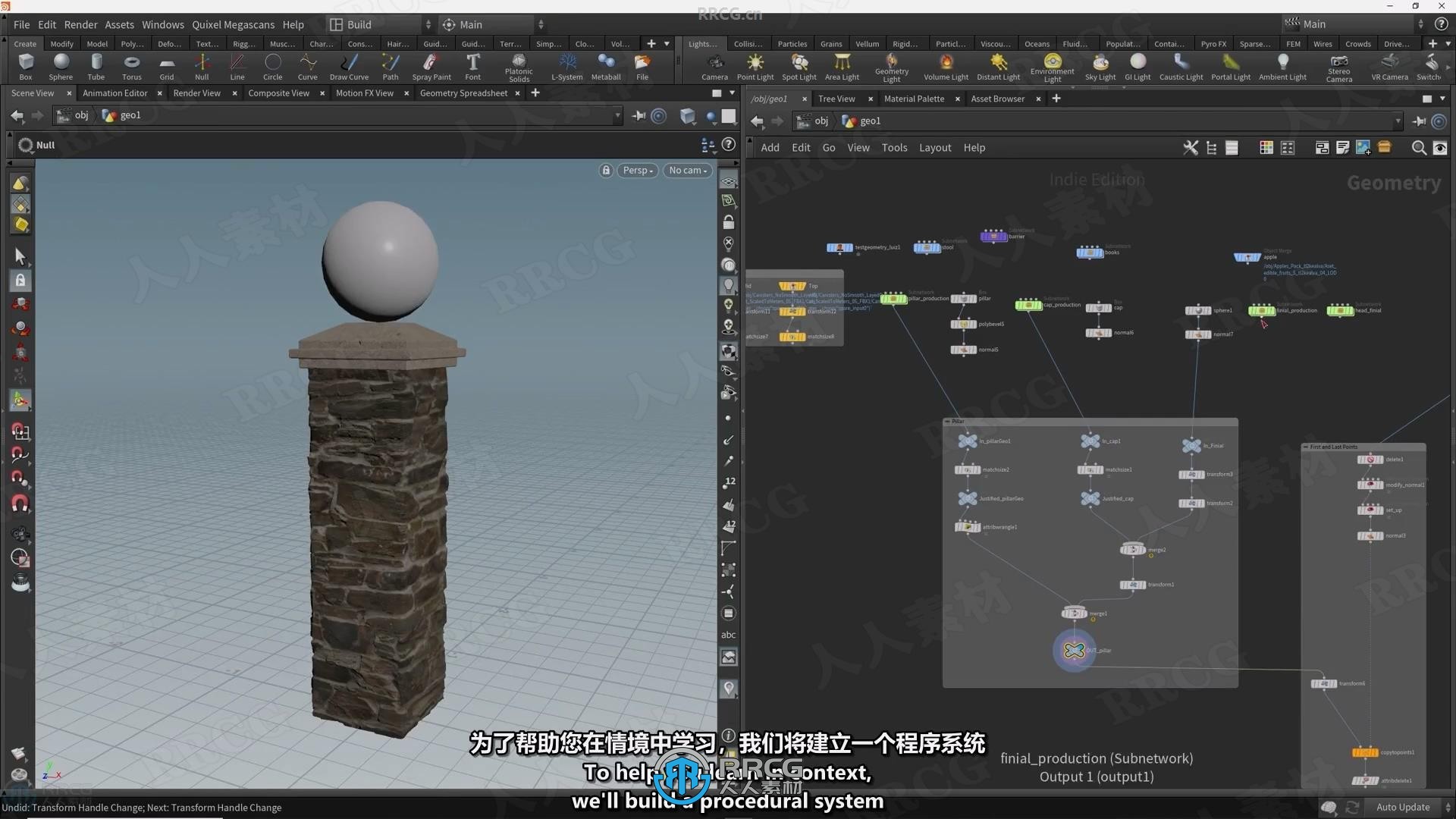Viewport: 1456px width, 819px height.
Task: Open the Quixel Megascans menu
Action: 233,24
